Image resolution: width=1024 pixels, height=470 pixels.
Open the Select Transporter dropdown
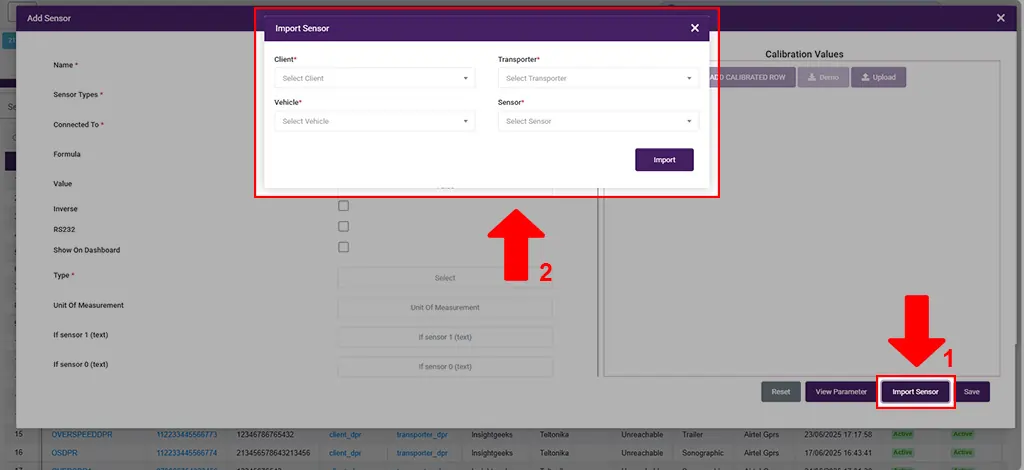click(x=598, y=78)
